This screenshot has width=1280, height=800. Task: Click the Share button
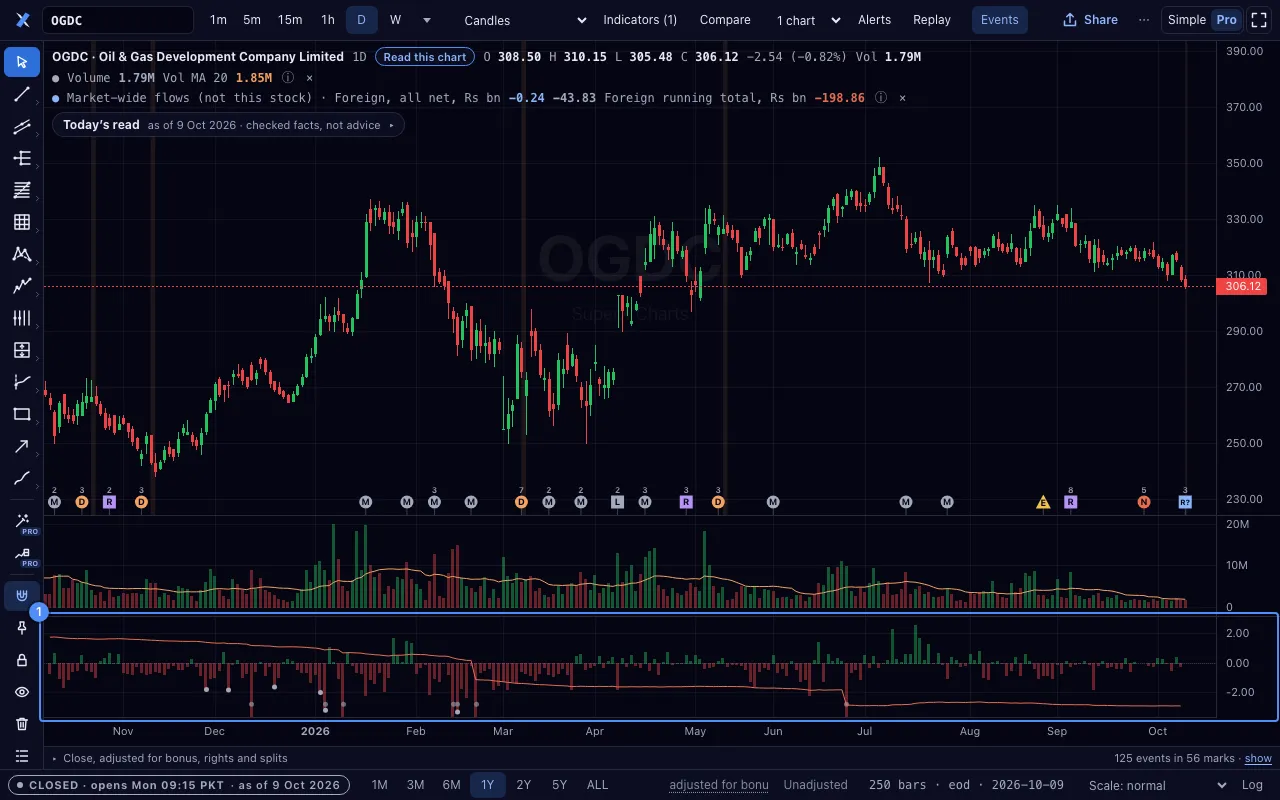tap(1090, 20)
